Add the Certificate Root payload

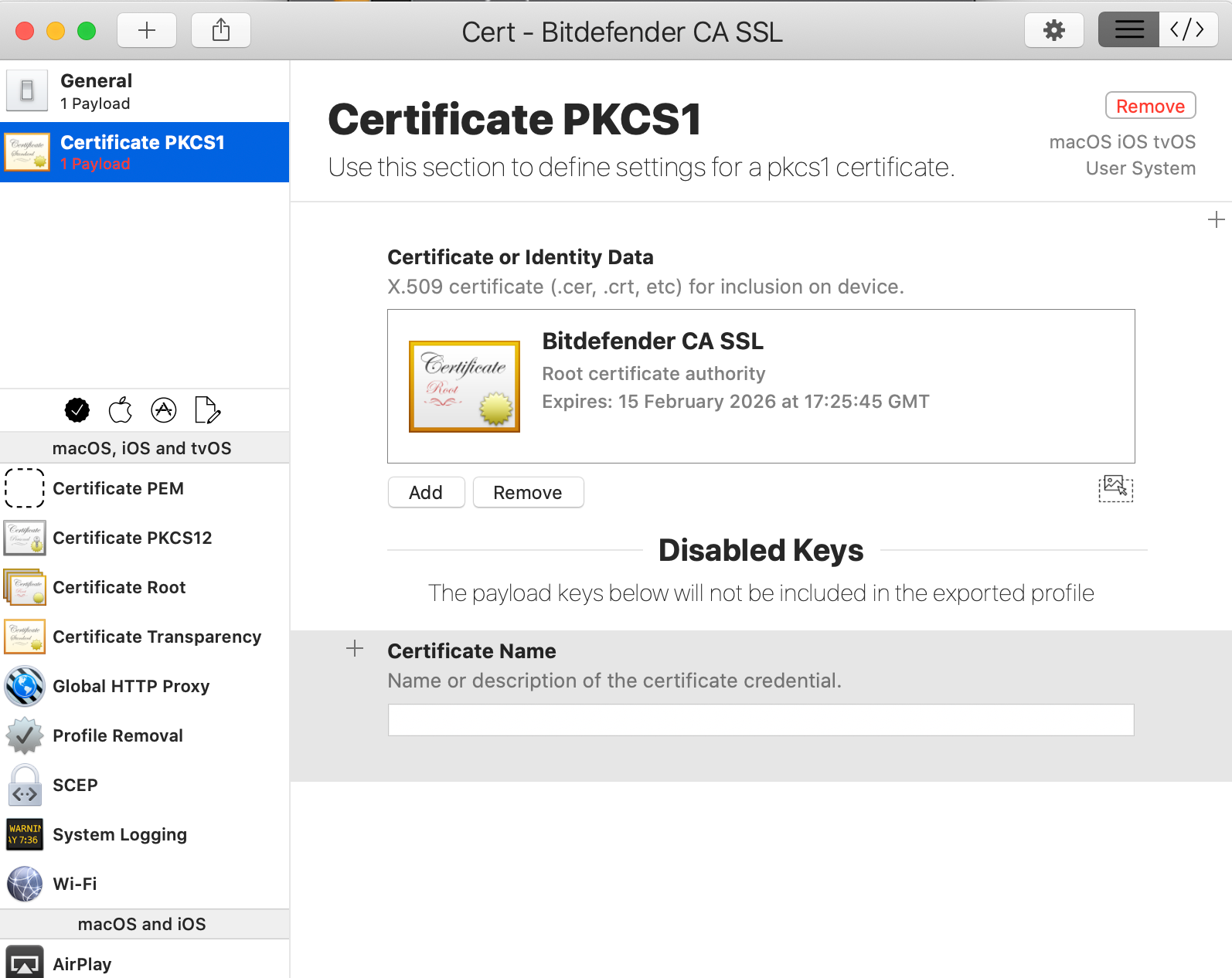click(145, 587)
